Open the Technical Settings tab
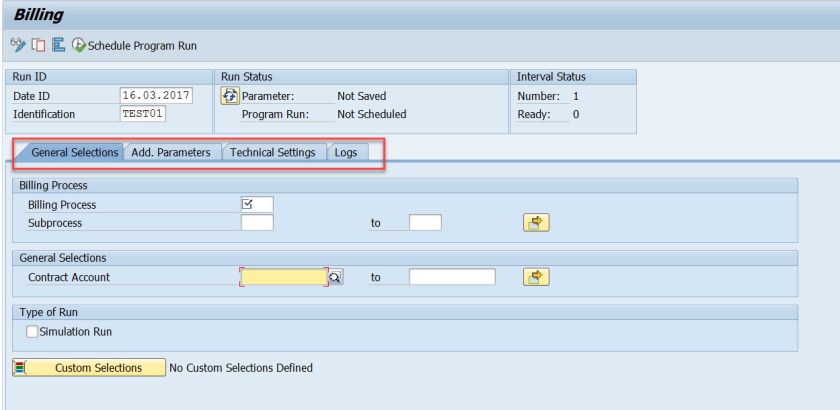This screenshot has width=840, height=410. tap(273, 152)
